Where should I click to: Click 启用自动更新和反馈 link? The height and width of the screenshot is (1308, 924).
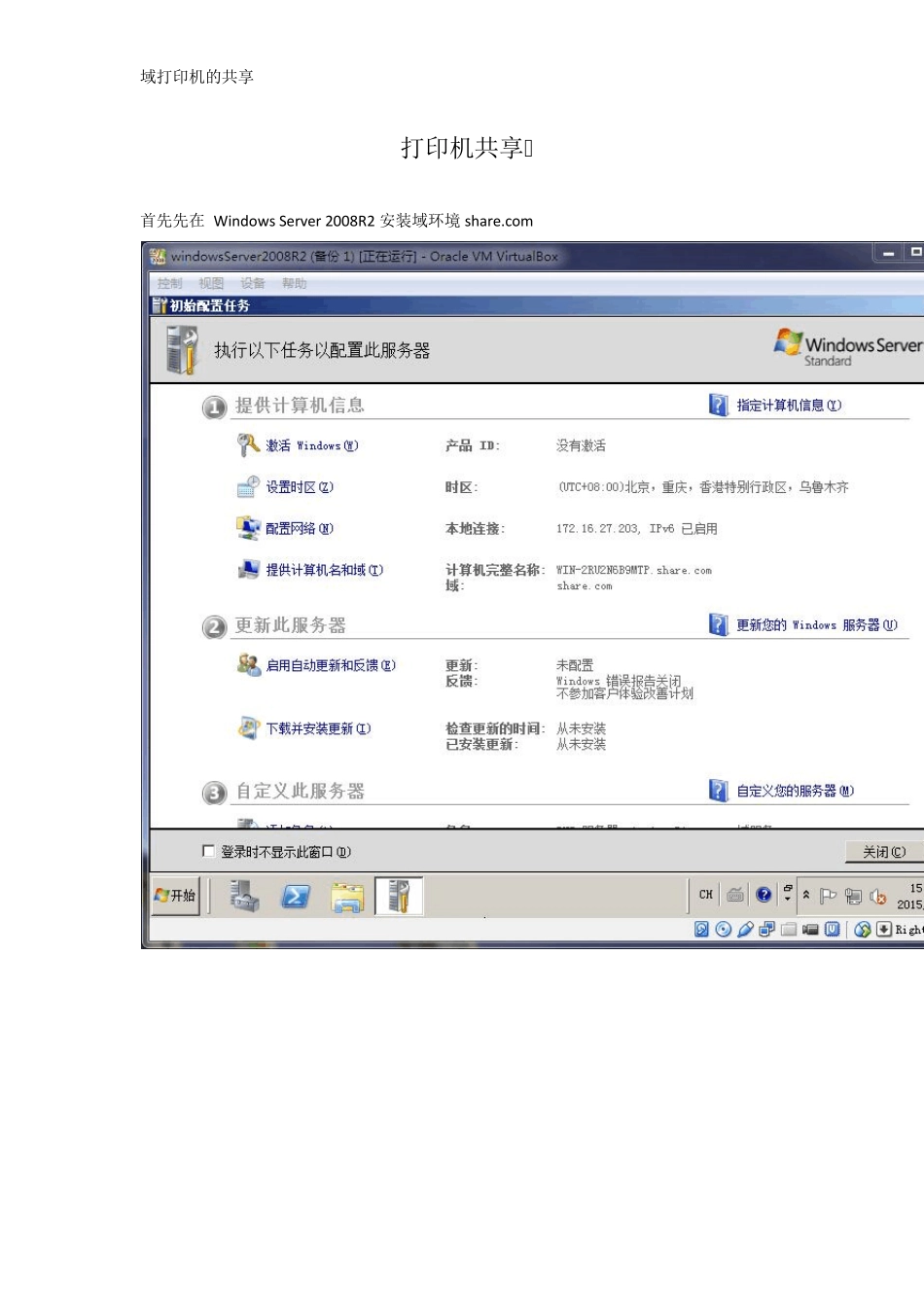point(331,665)
